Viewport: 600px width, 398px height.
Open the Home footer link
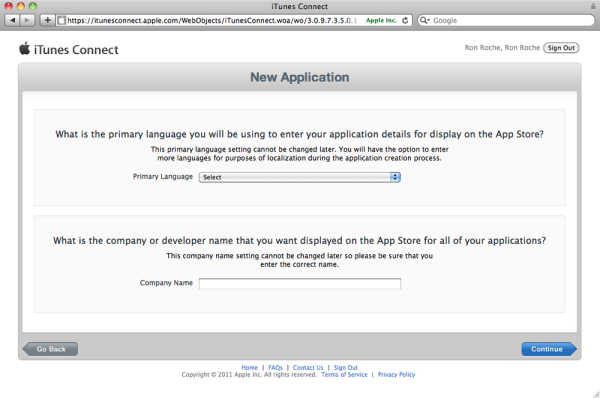[249, 367]
